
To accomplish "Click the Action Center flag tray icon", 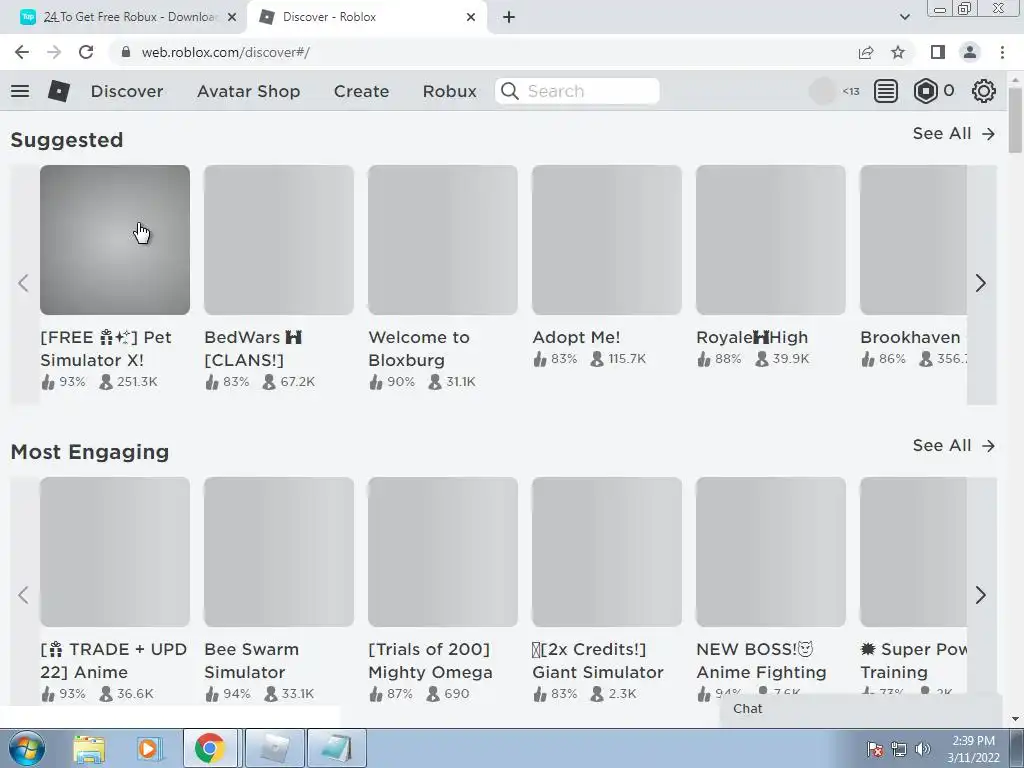I will pos(875,749).
